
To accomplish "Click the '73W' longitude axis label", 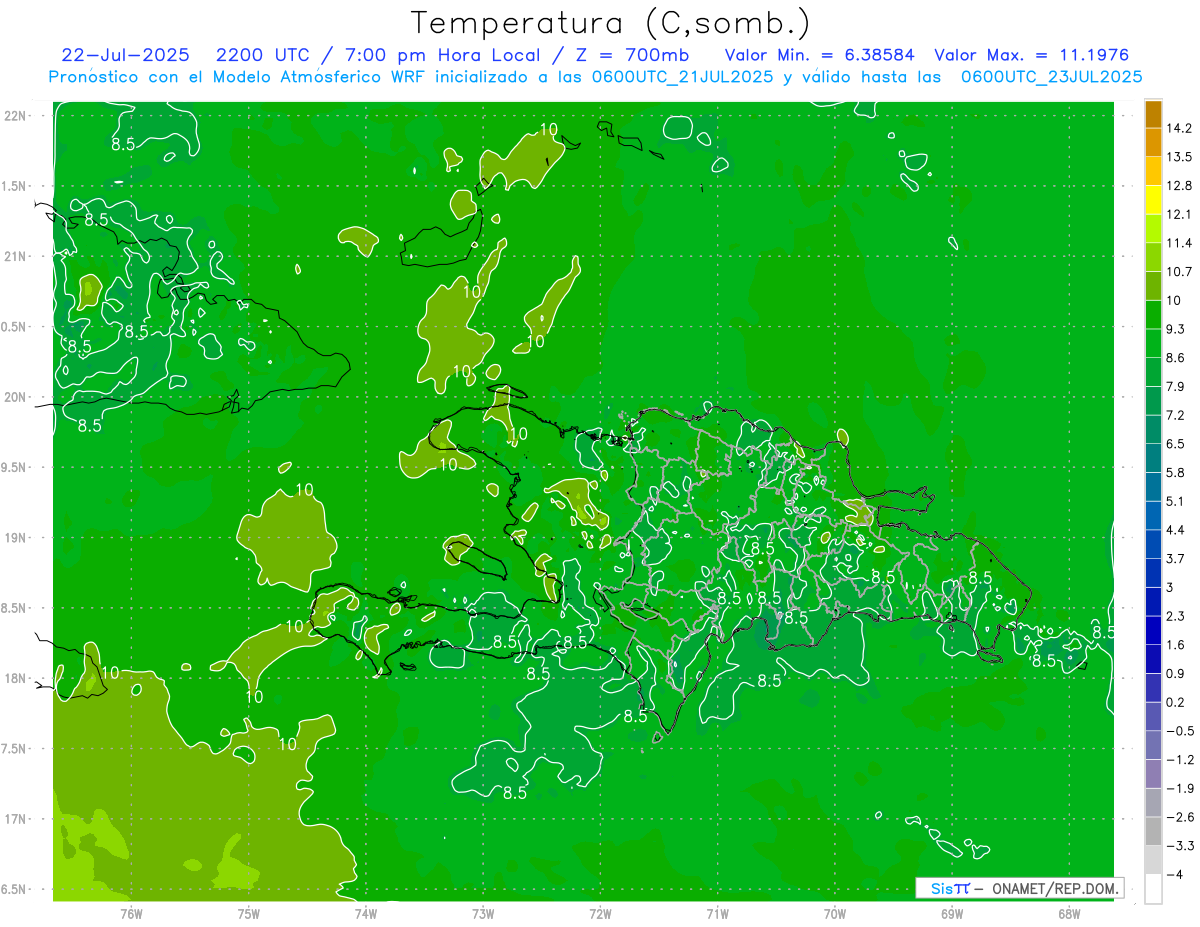I will pos(483,913).
